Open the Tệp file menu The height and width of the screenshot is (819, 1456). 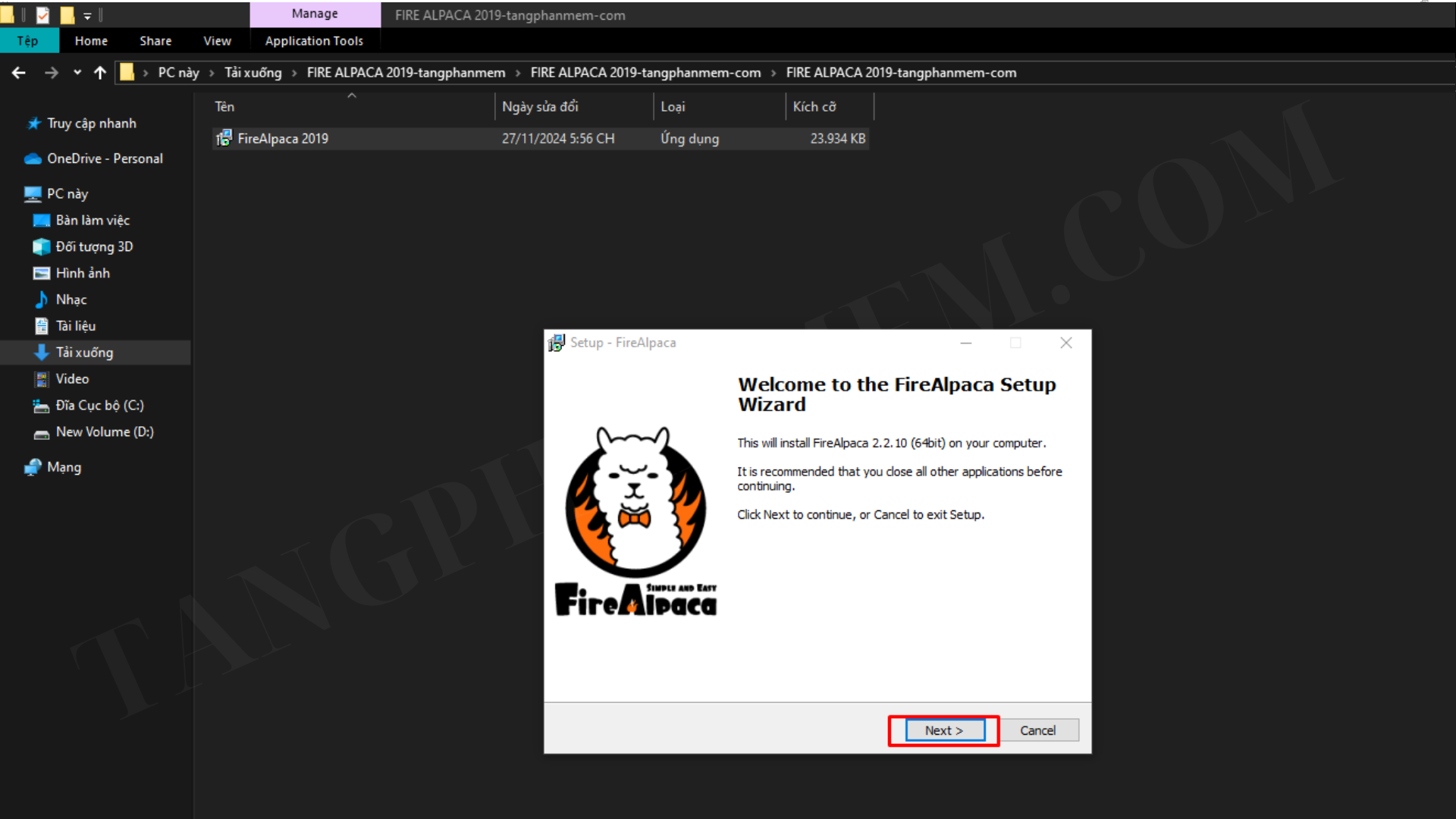28,41
